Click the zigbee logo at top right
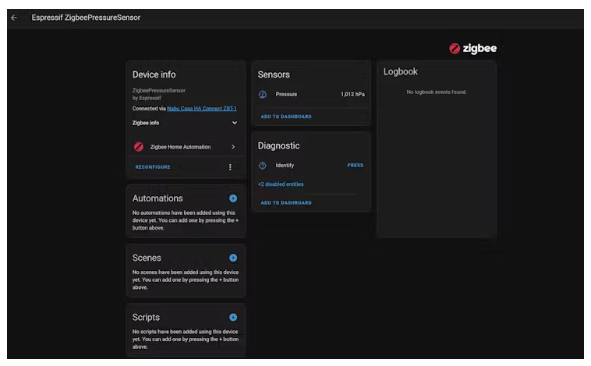This screenshot has height=366, width=591. (473, 49)
